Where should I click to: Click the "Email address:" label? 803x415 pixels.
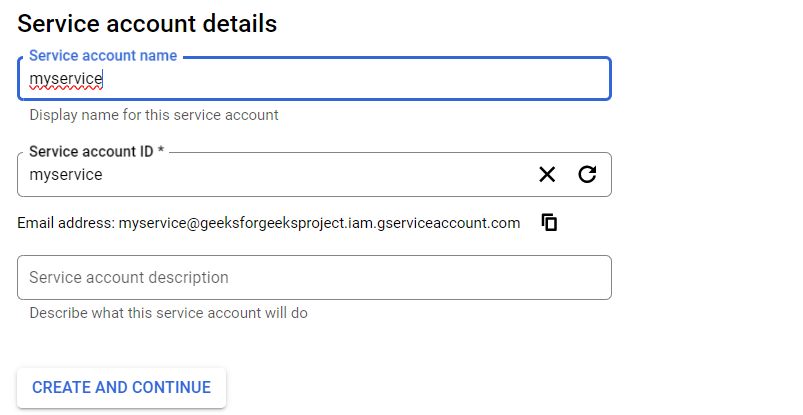(66, 223)
